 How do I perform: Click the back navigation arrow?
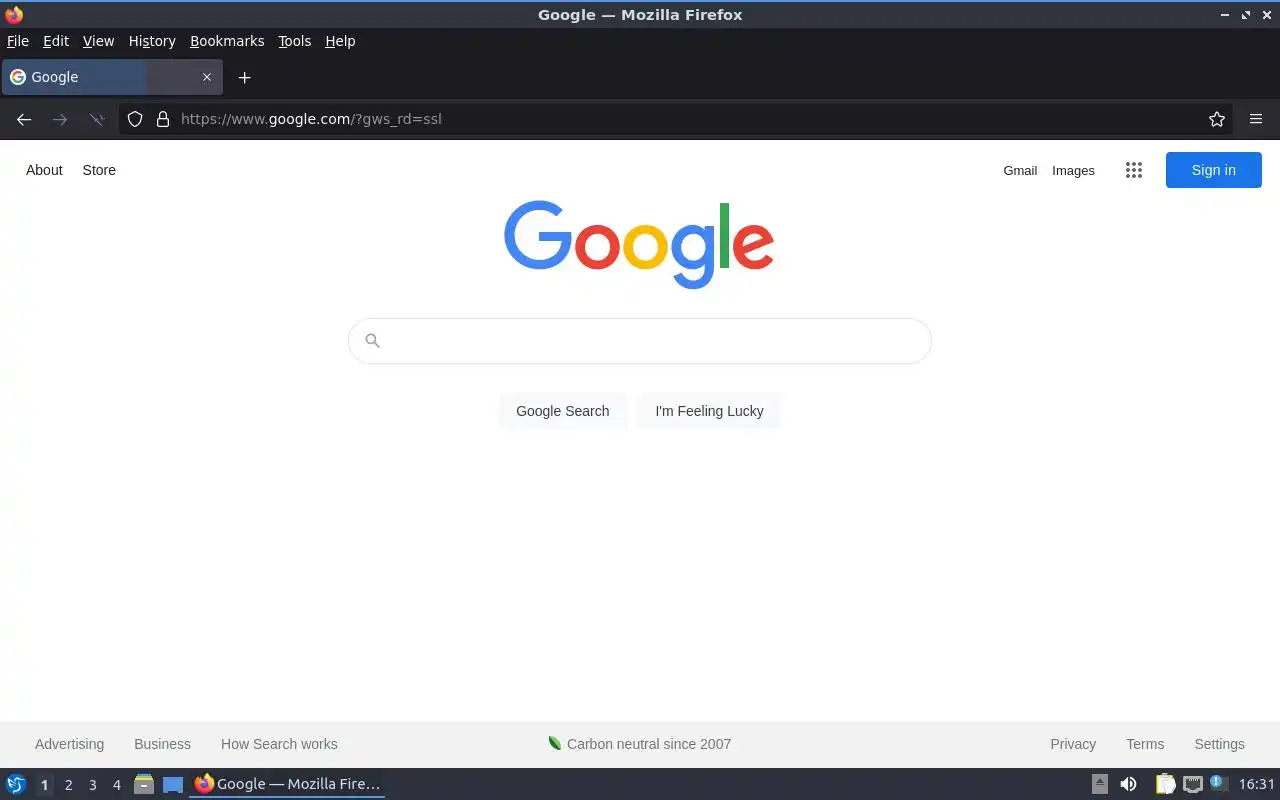coord(24,119)
